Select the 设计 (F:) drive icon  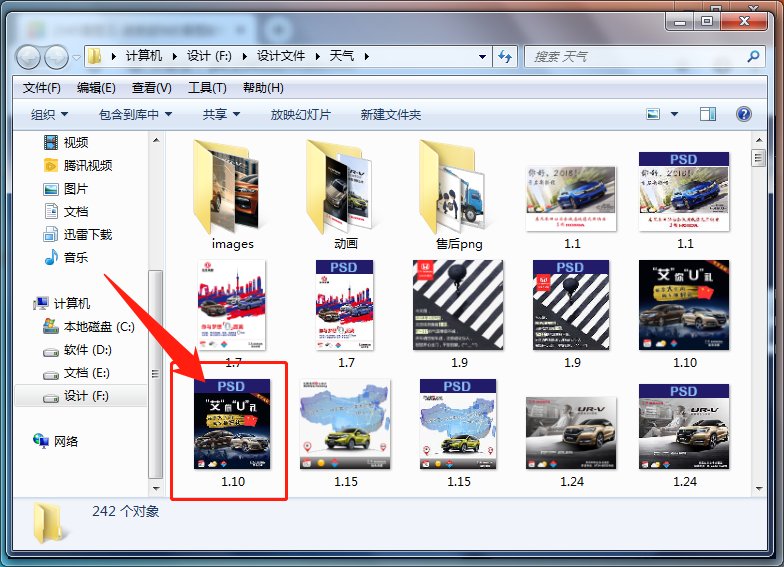coord(51,398)
